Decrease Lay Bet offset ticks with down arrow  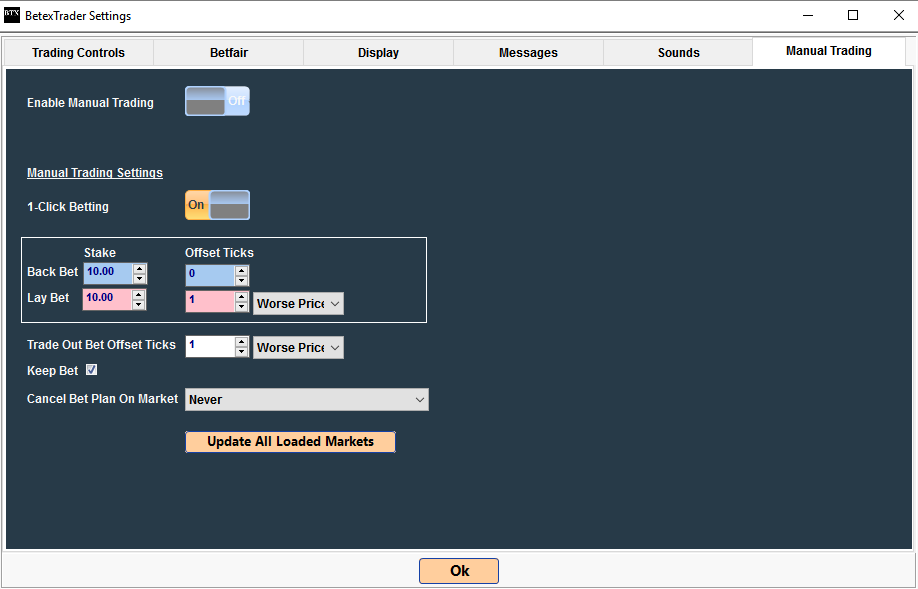coord(242,307)
